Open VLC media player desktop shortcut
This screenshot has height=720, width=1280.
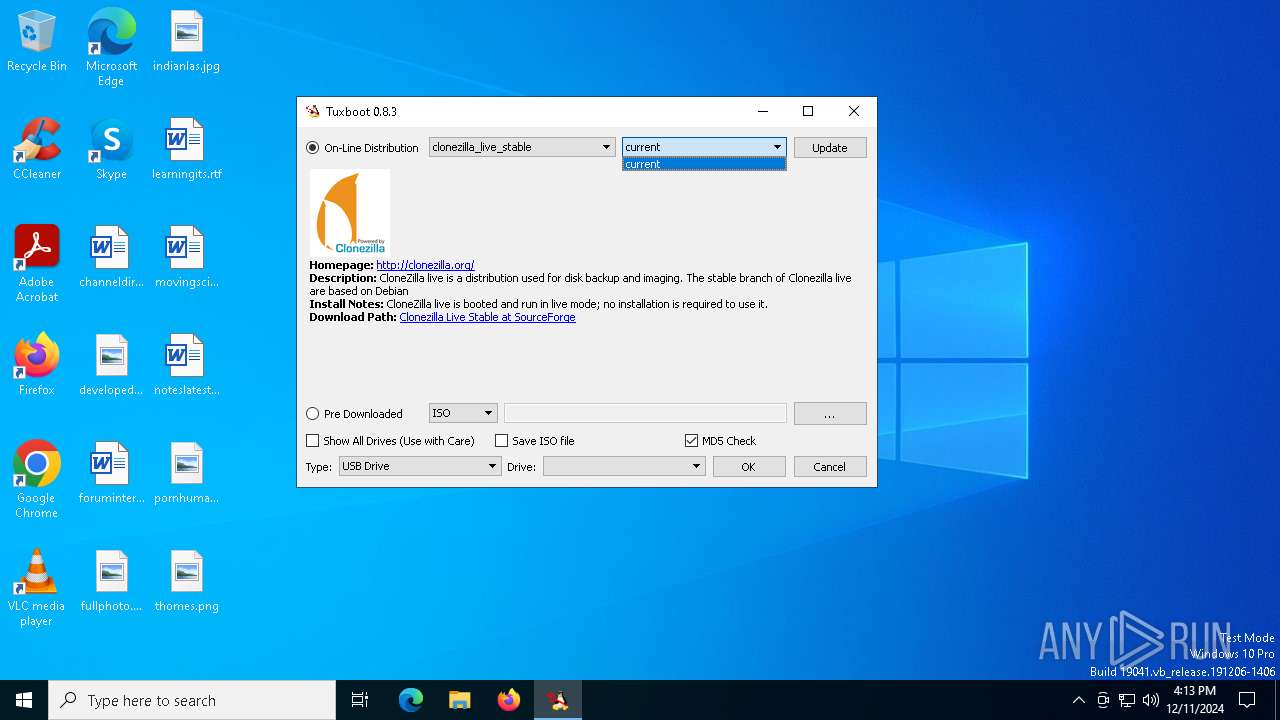pyautogui.click(x=37, y=588)
